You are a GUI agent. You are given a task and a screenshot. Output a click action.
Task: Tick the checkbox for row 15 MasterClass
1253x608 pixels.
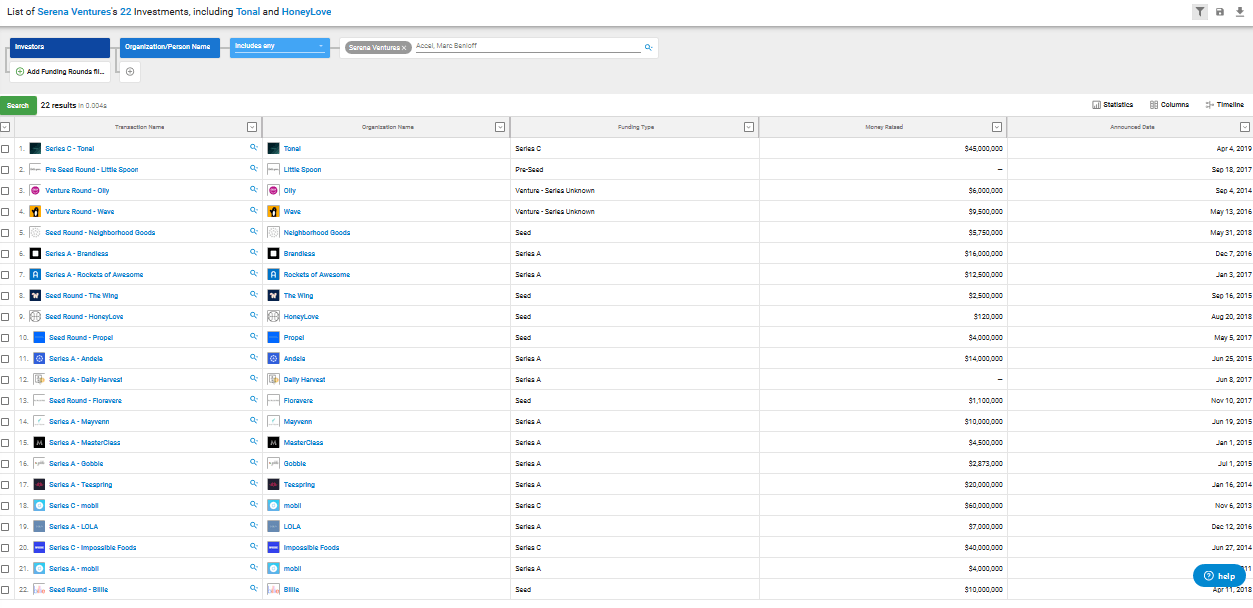pos(6,443)
